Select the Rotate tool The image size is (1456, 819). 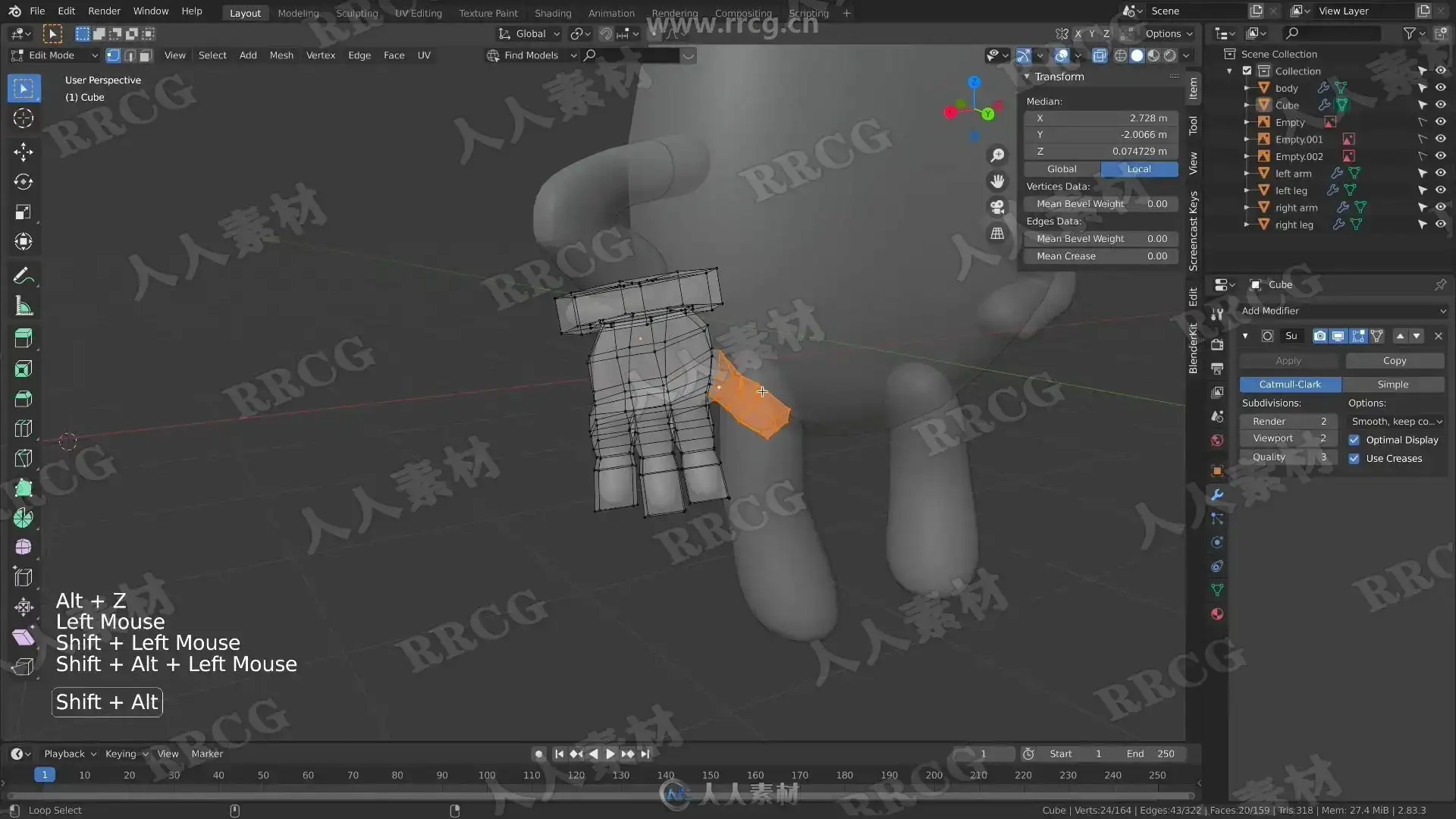pyautogui.click(x=24, y=182)
